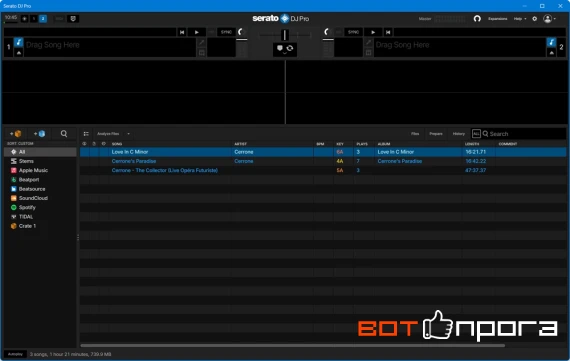
Task: Open settings via the gear icon
Action: click(x=534, y=19)
